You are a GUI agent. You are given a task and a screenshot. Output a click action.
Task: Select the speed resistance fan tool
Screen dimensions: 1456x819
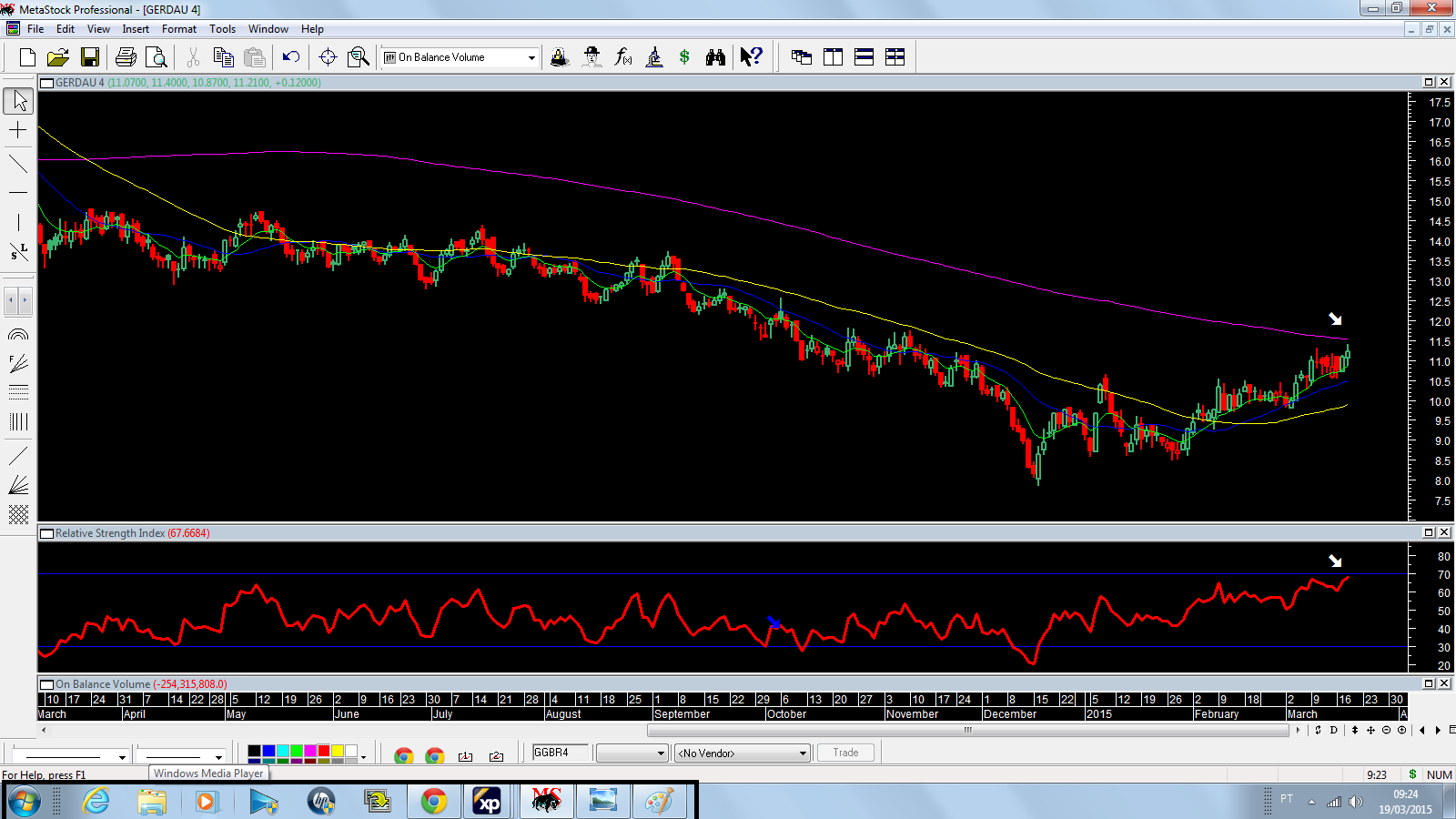point(18,485)
